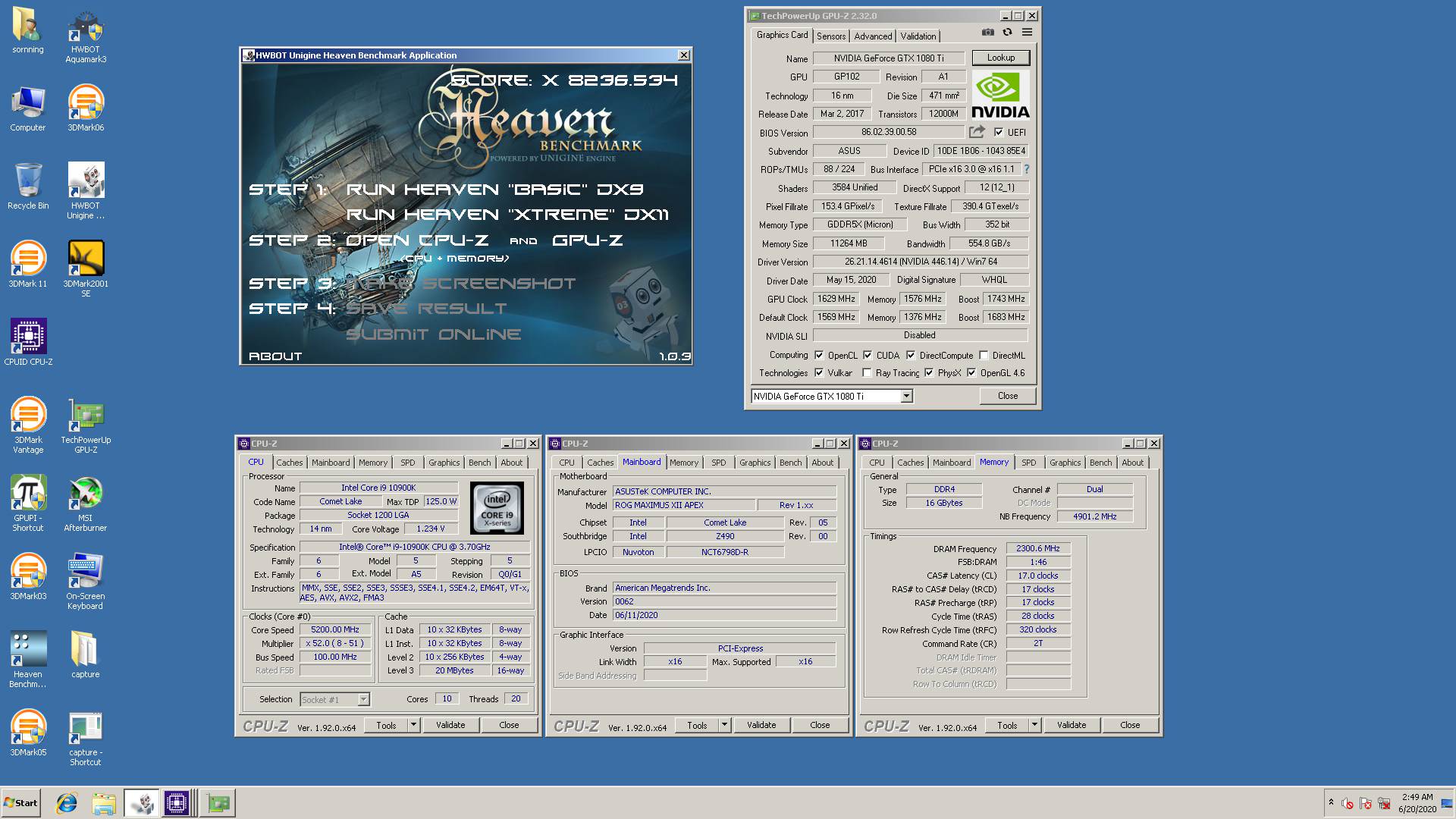Open the sornning folder icon
This screenshot has width=1456, height=819.
28,30
